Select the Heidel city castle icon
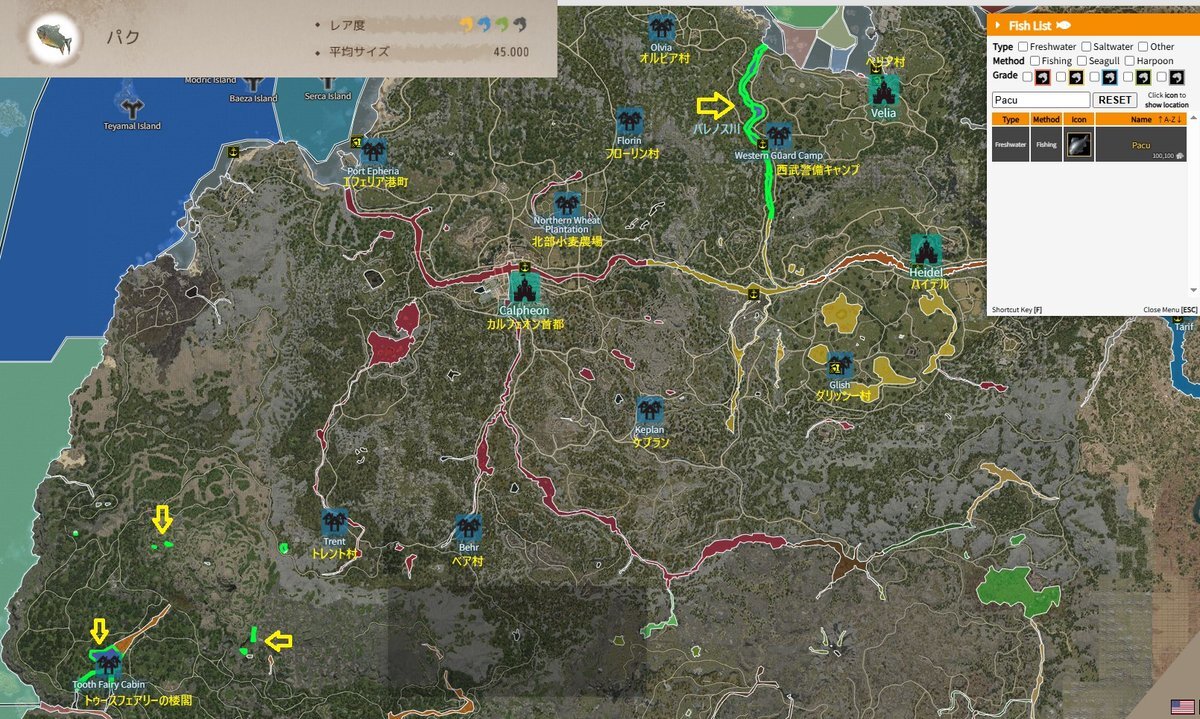This screenshot has height=719, width=1200. click(926, 250)
